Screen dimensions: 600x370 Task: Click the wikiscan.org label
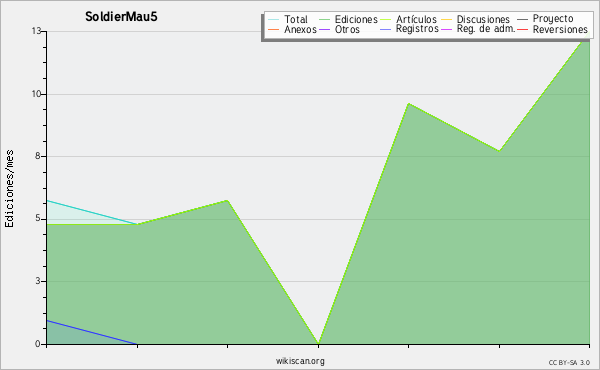[x=300, y=361]
